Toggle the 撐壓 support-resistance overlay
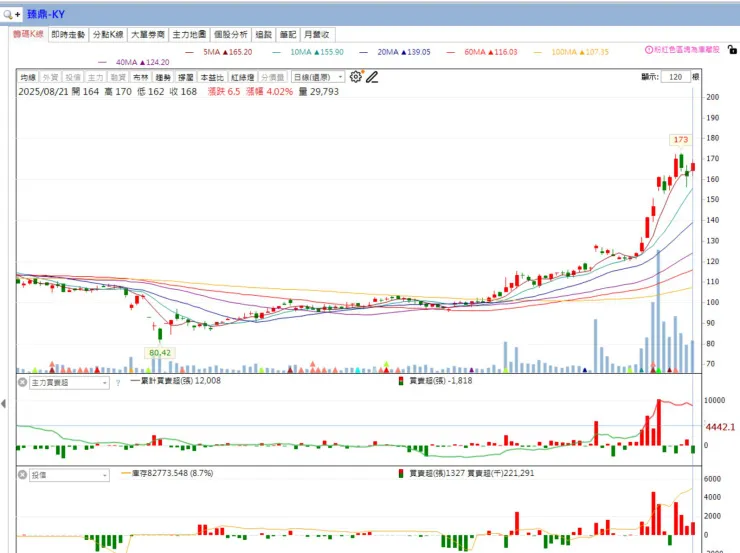Screen dimensions: 740x553 [x=185, y=77]
